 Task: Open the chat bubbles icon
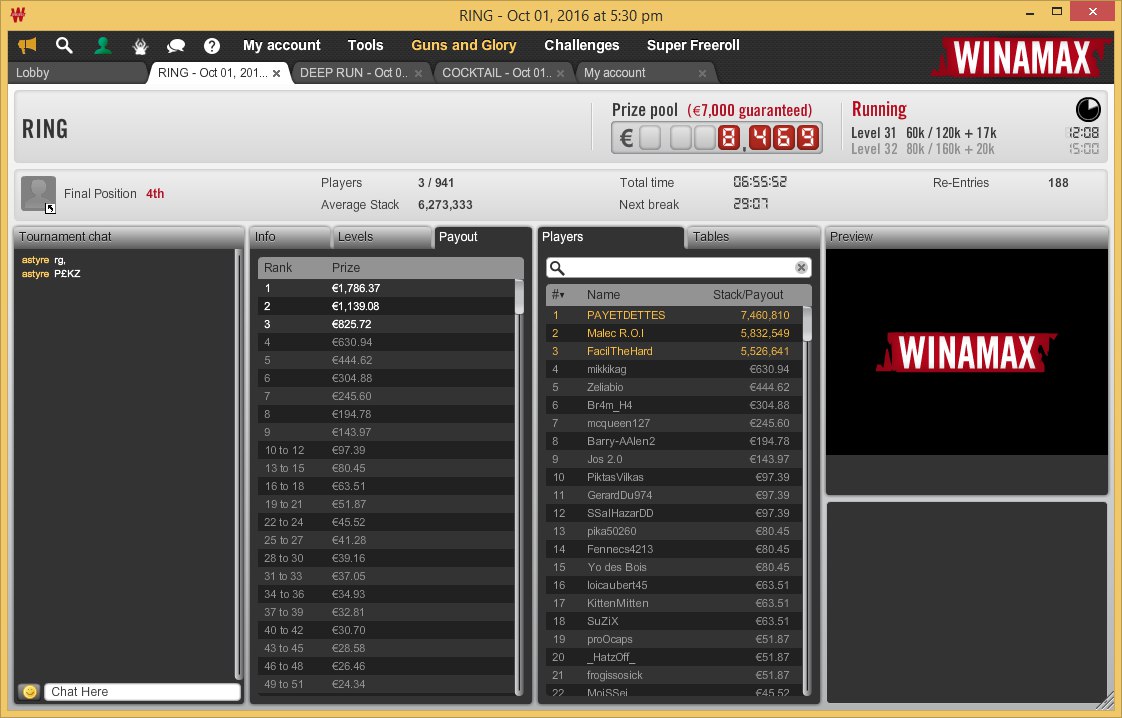click(176, 47)
